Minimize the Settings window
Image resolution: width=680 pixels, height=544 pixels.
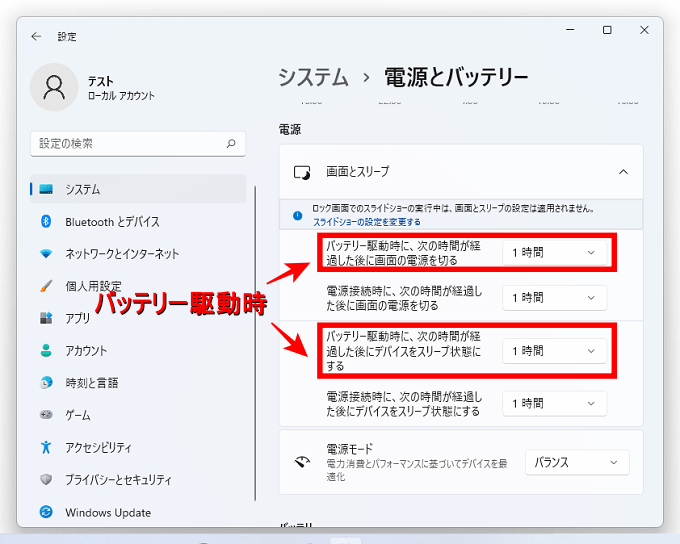click(570, 30)
